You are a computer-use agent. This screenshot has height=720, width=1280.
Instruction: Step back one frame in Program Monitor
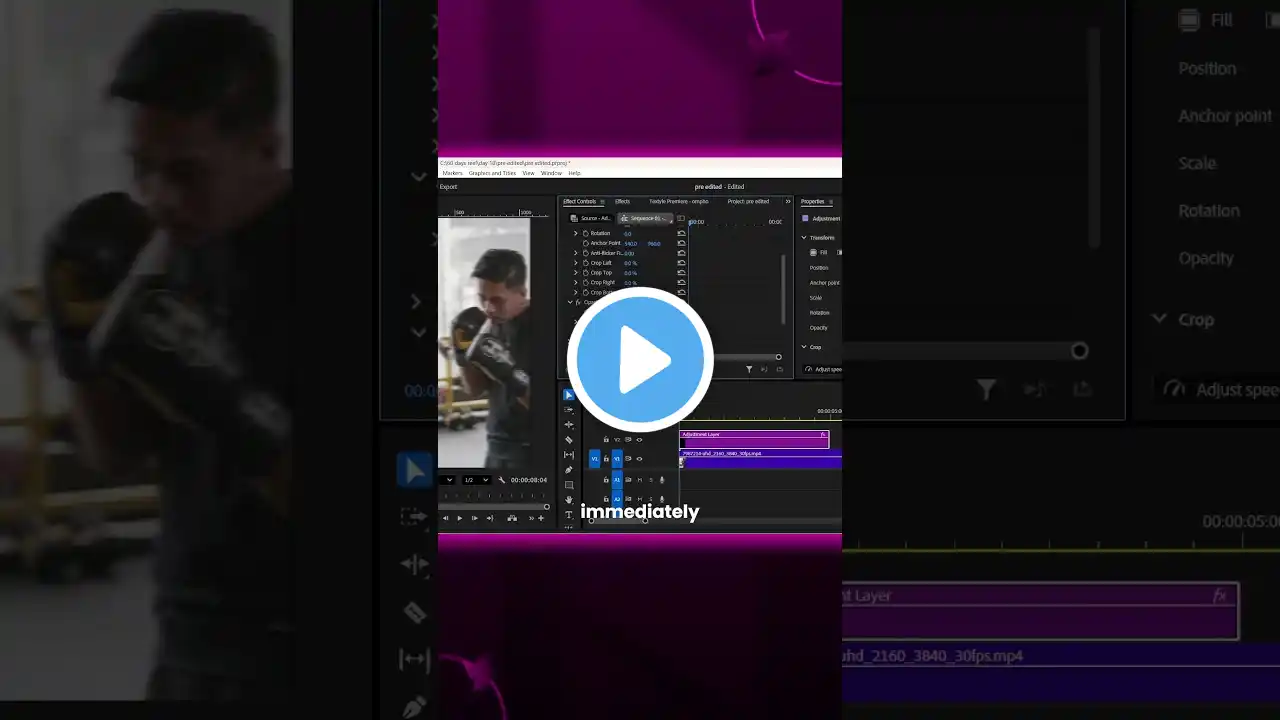446,518
